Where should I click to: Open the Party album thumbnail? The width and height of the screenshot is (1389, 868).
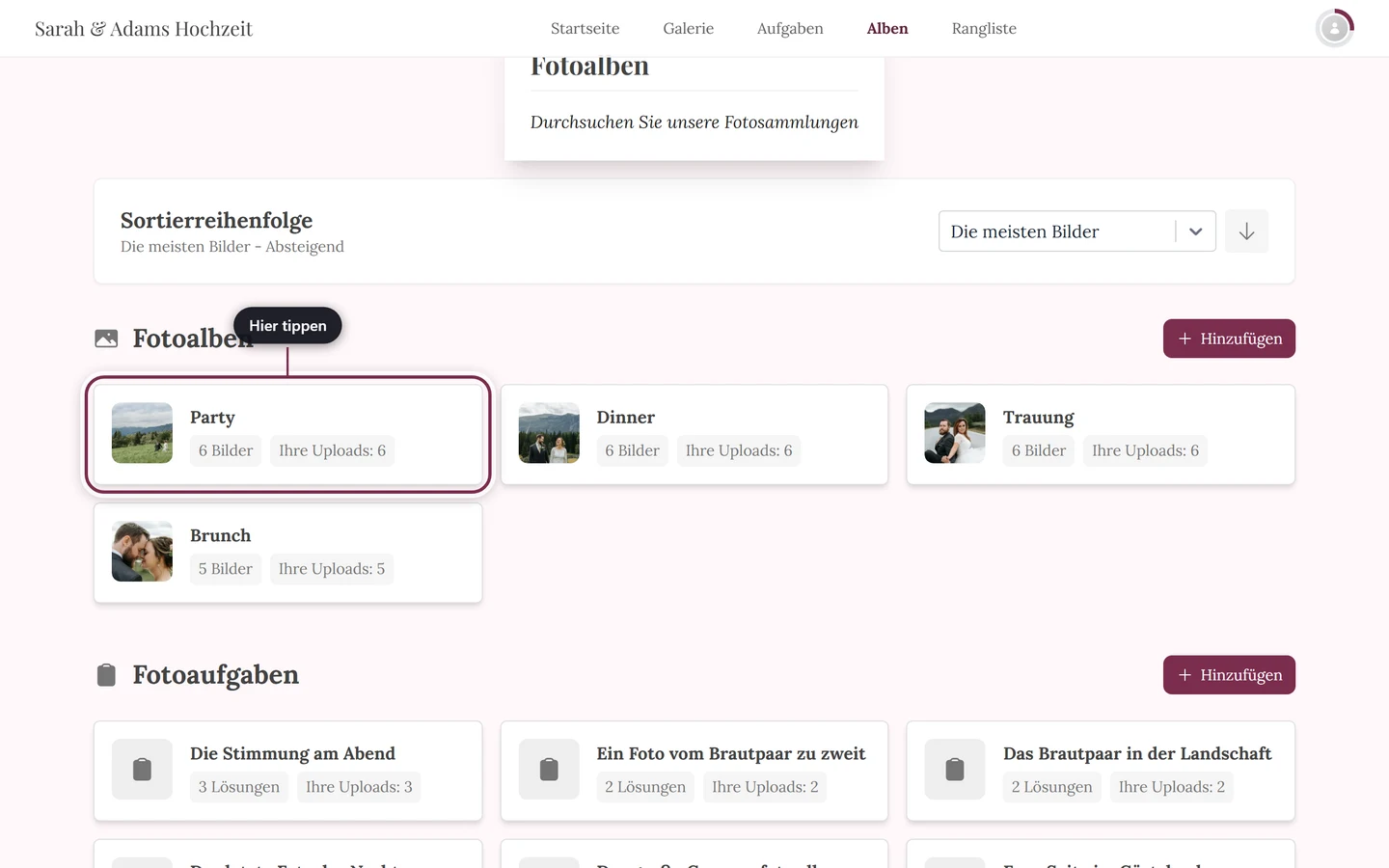click(x=142, y=433)
